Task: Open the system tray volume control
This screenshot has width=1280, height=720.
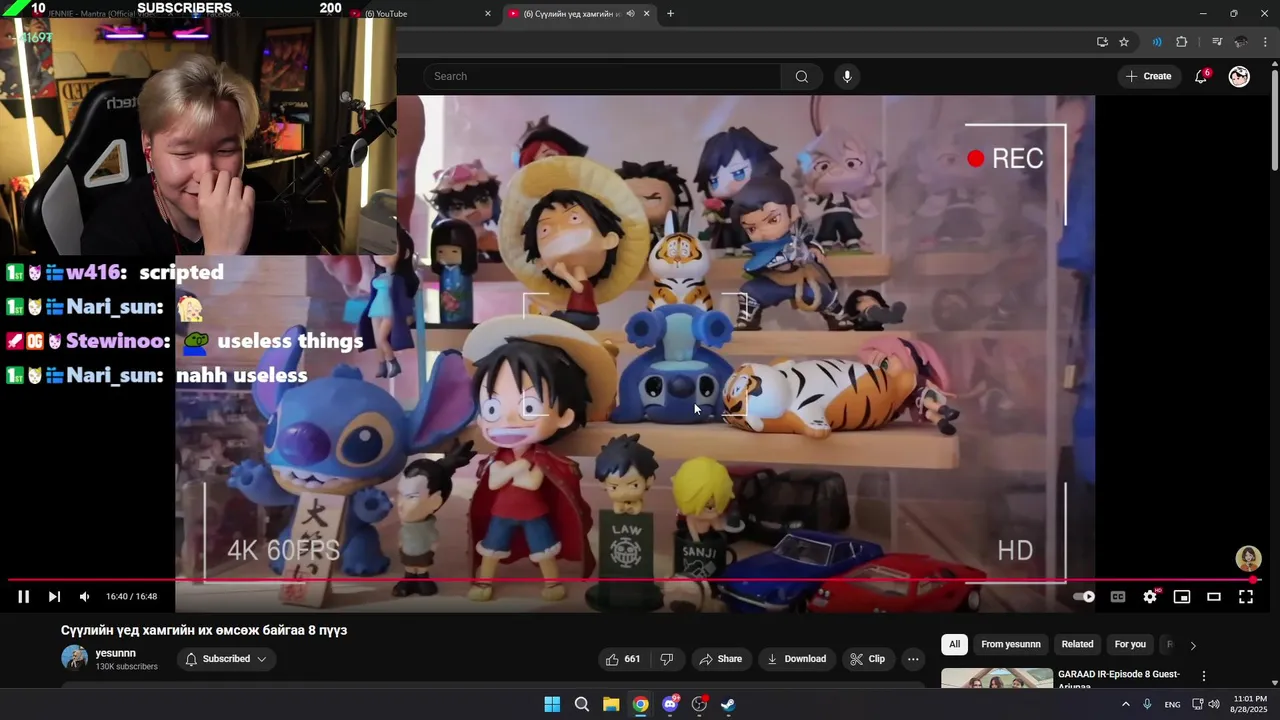Action: pyautogui.click(x=1214, y=704)
